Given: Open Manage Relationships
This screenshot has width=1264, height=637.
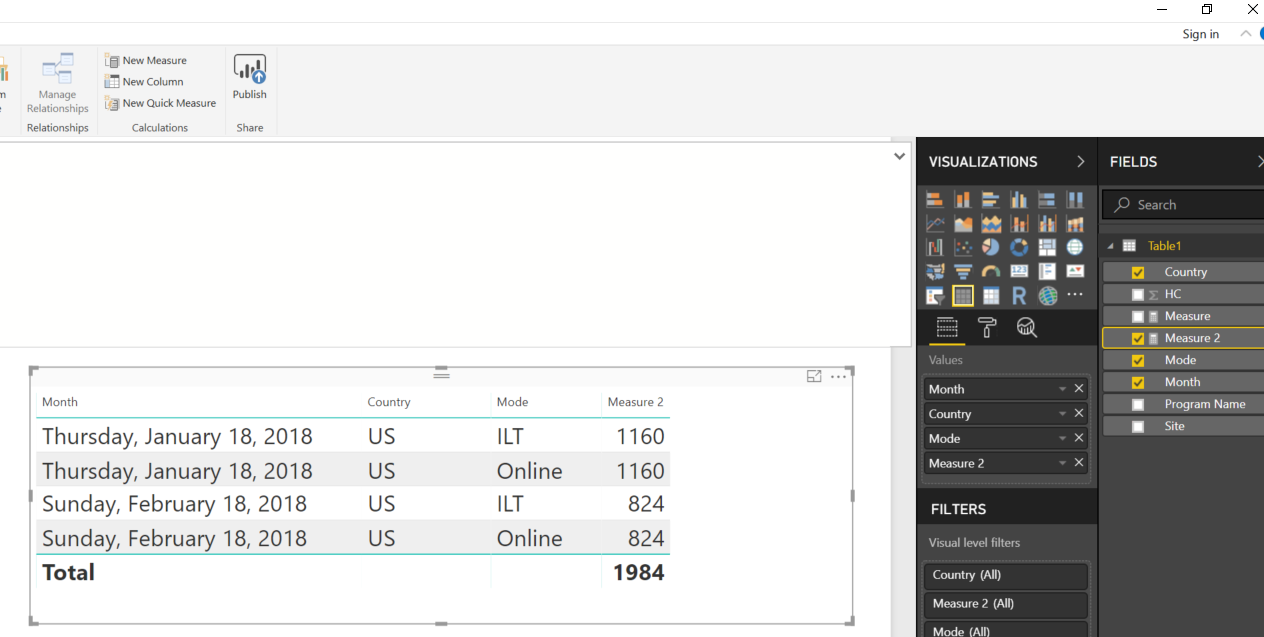Looking at the screenshot, I should (x=57, y=84).
